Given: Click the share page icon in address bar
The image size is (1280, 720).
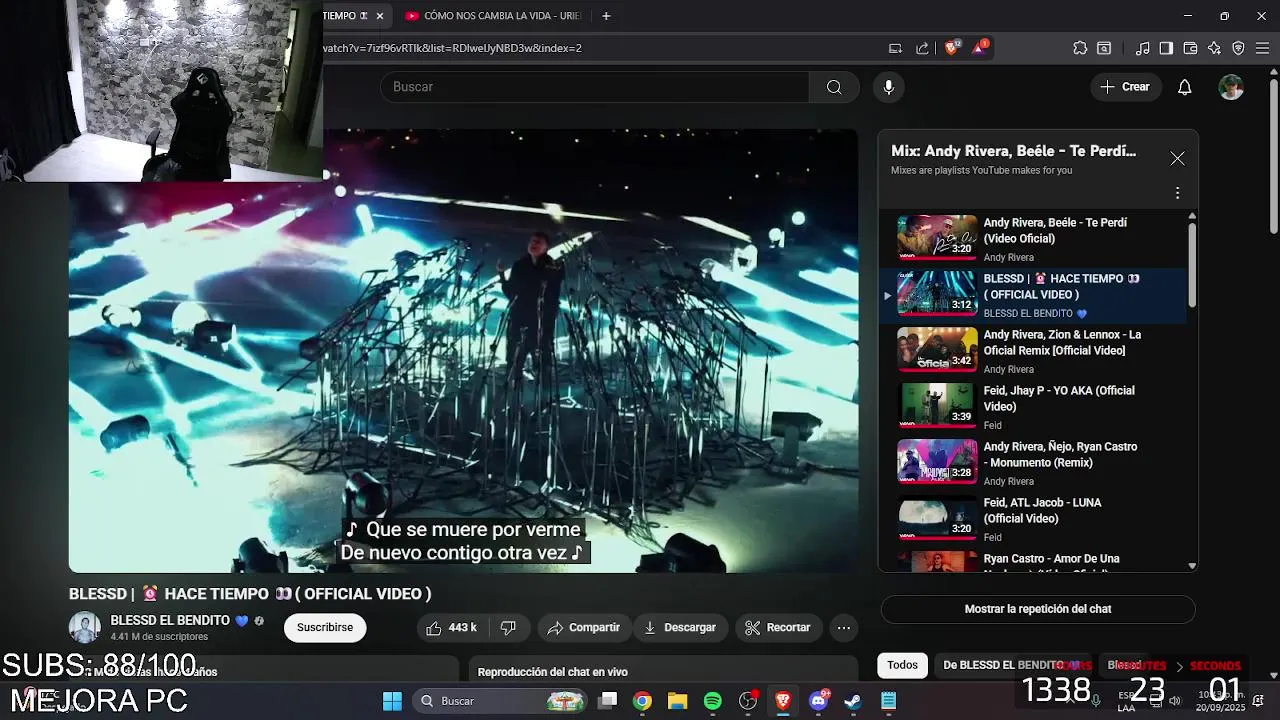Looking at the screenshot, I should point(922,48).
